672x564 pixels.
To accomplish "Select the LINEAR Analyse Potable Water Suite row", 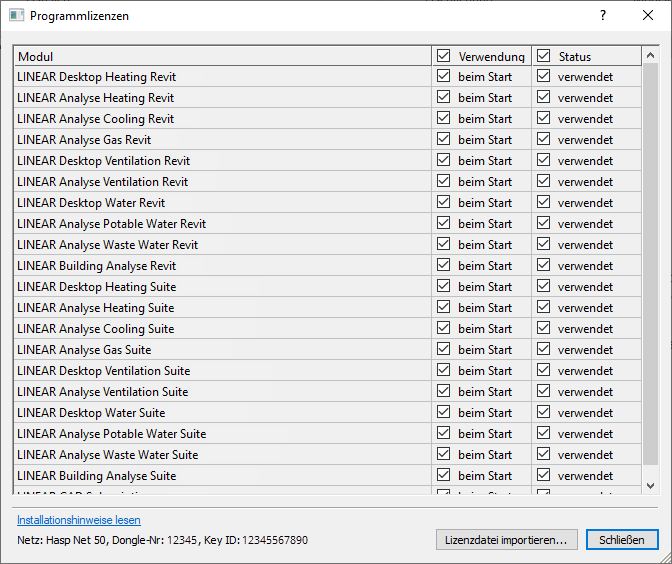I will coord(328,434).
